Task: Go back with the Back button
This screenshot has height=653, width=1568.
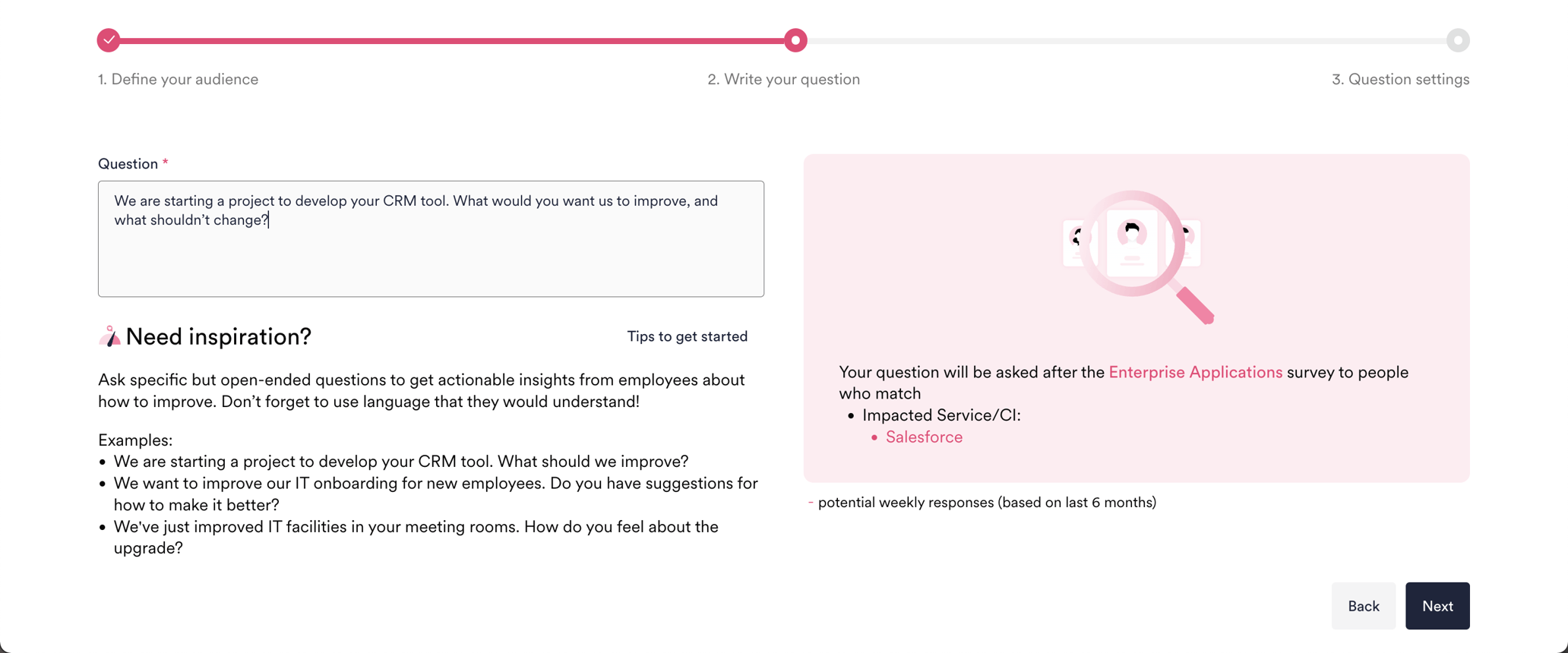Action: click(1363, 606)
